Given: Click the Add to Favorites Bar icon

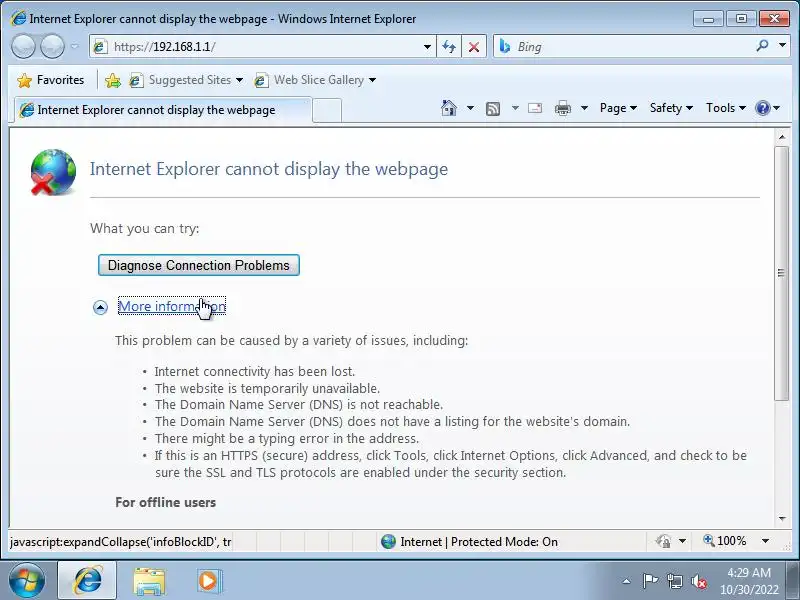Looking at the screenshot, I should click(x=113, y=80).
